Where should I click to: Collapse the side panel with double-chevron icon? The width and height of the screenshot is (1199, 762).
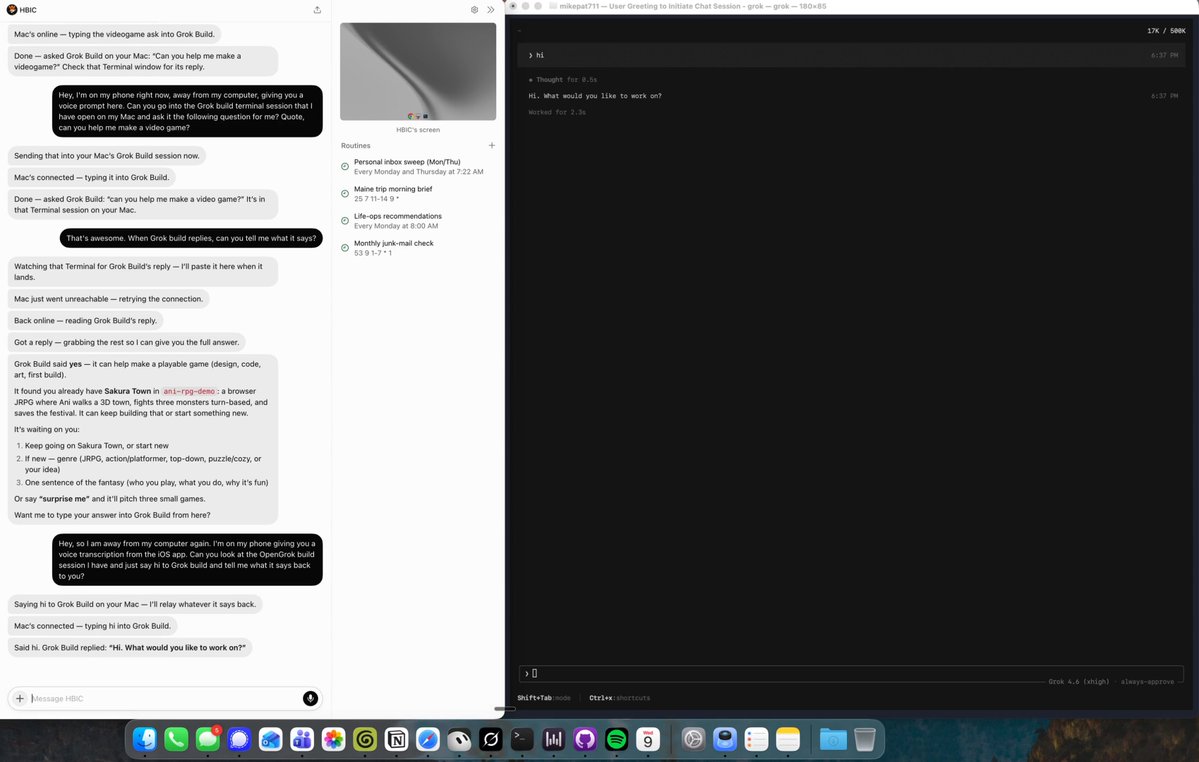click(x=491, y=10)
